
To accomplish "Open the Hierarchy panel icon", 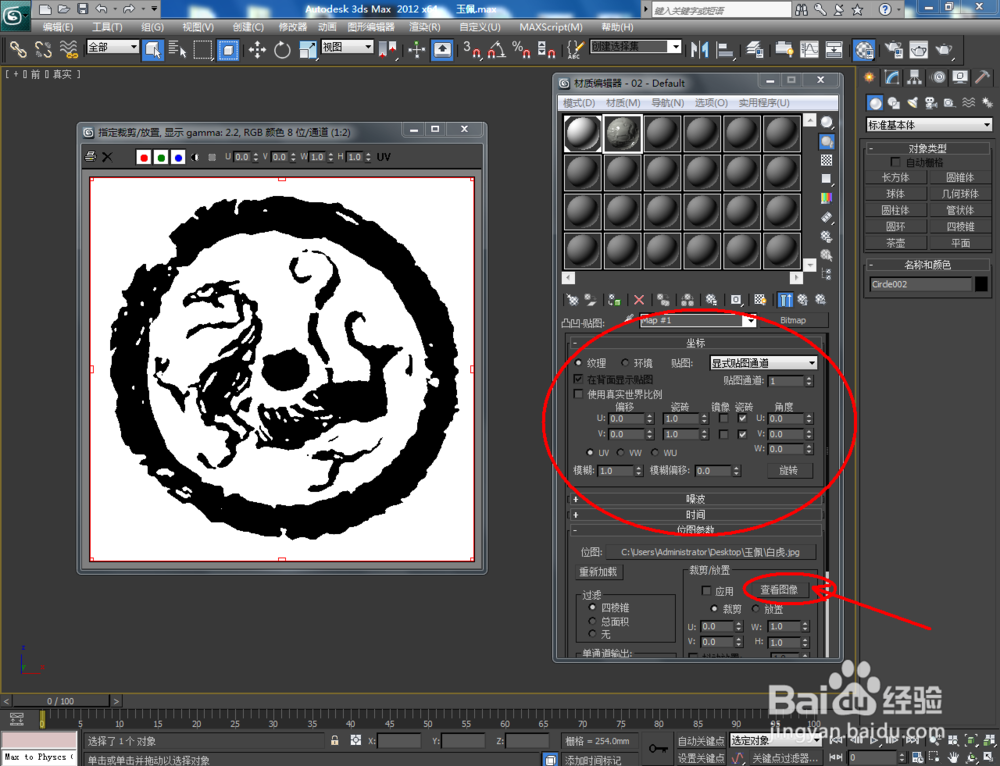I will (x=915, y=78).
